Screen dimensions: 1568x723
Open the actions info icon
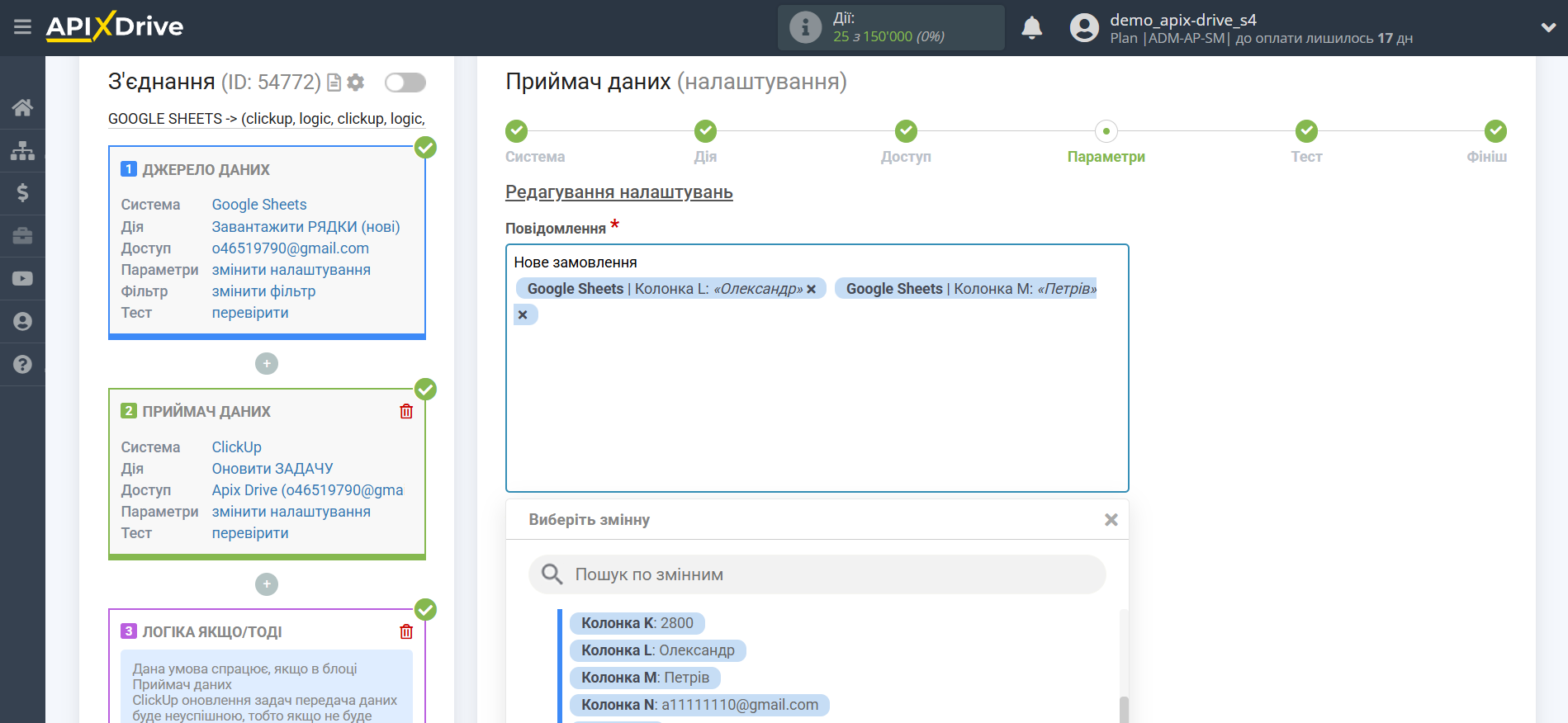(x=805, y=27)
